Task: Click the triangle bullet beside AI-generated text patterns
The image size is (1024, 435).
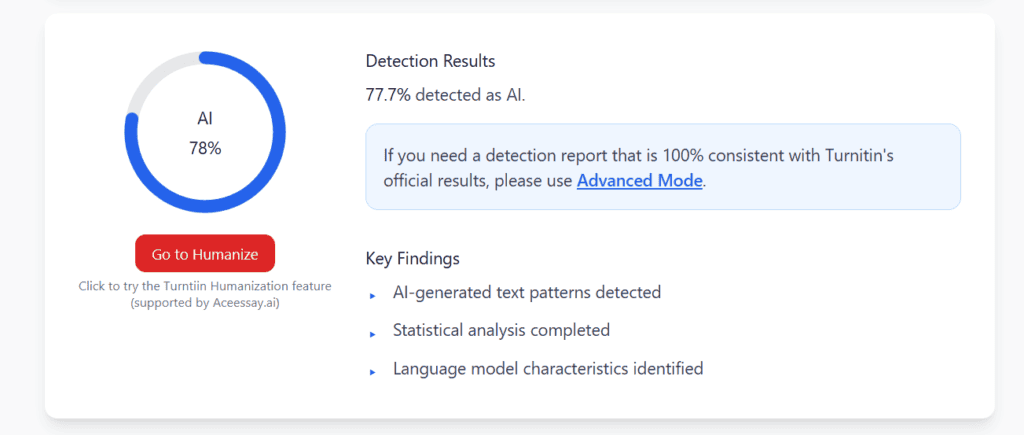Action: pos(372,295)
